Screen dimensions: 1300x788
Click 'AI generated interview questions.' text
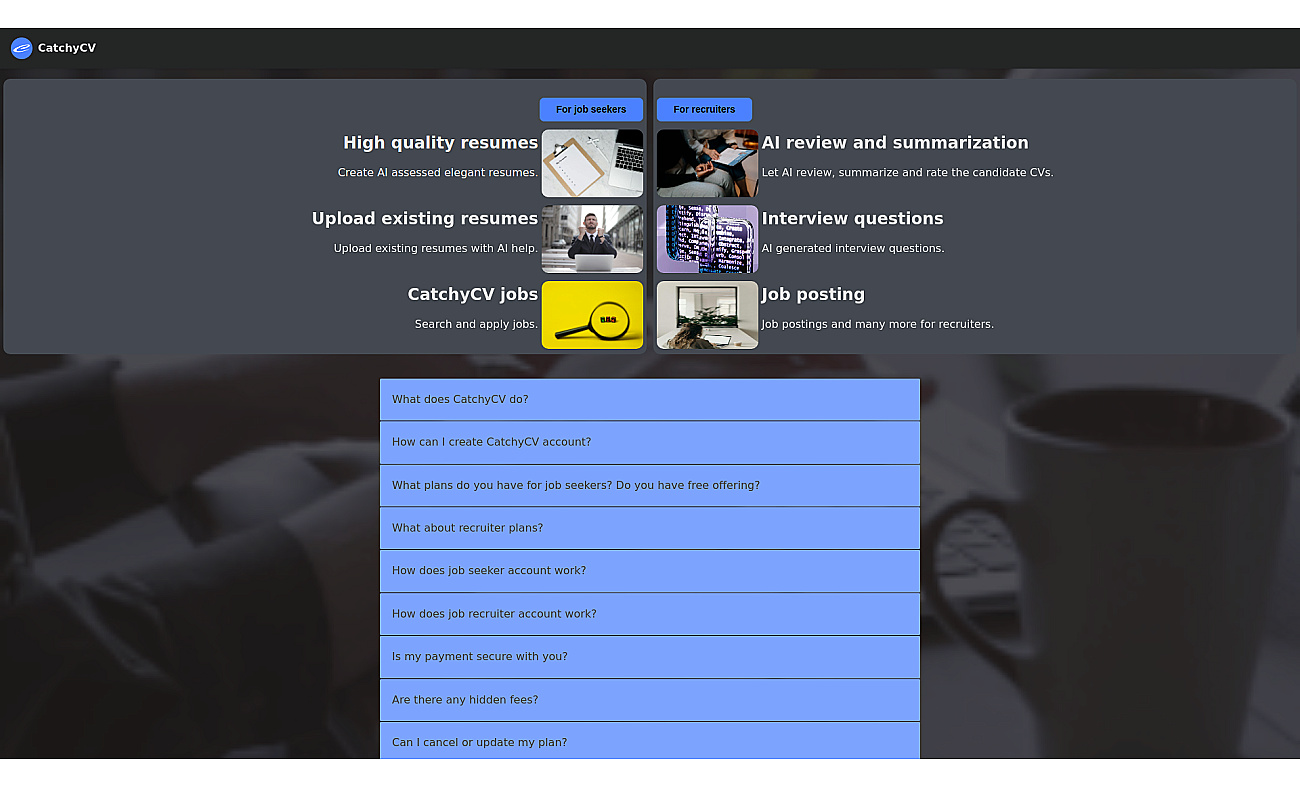click(853, 249)
